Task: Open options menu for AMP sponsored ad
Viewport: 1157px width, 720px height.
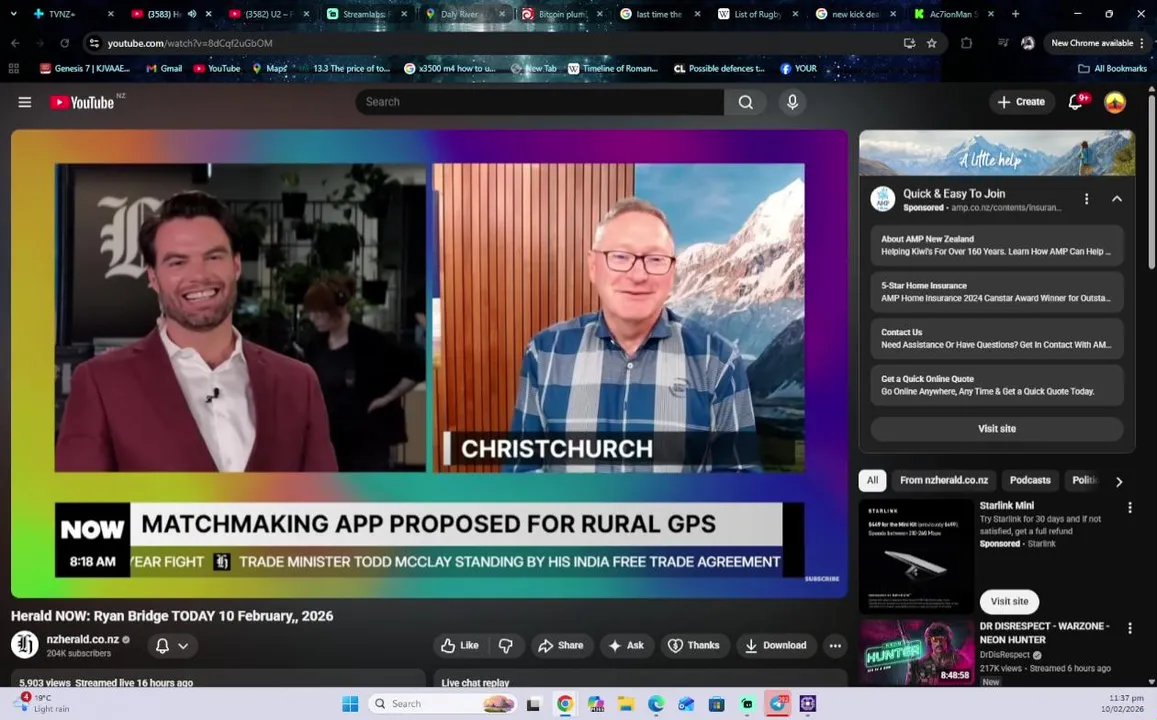Action: (1086, 198)
